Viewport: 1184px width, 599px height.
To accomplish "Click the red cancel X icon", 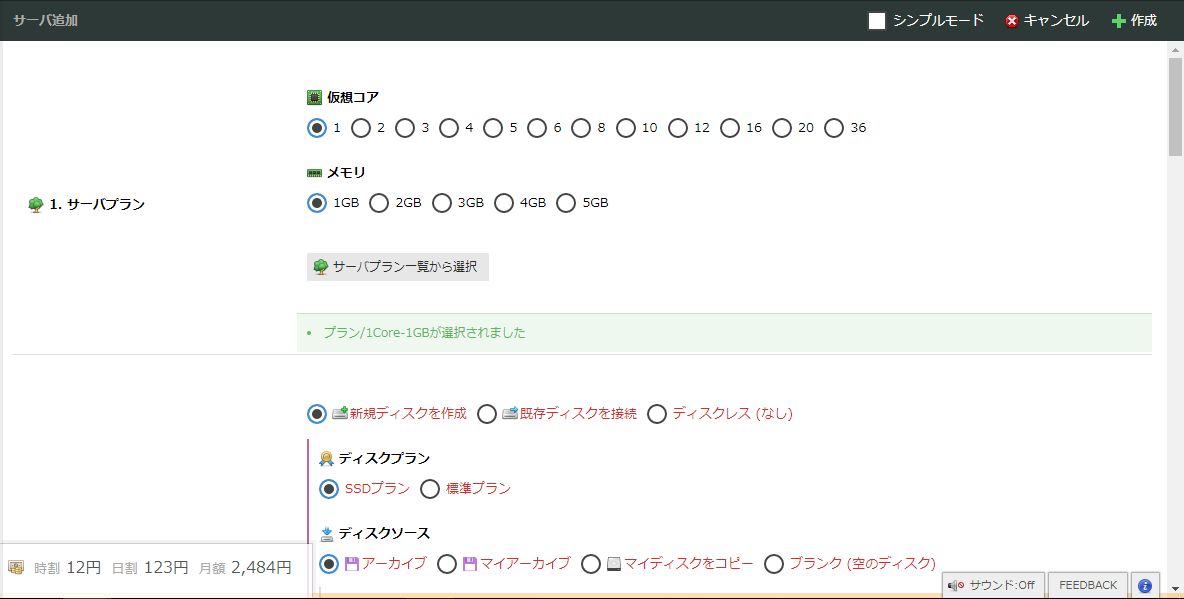I will point(1012,21).
